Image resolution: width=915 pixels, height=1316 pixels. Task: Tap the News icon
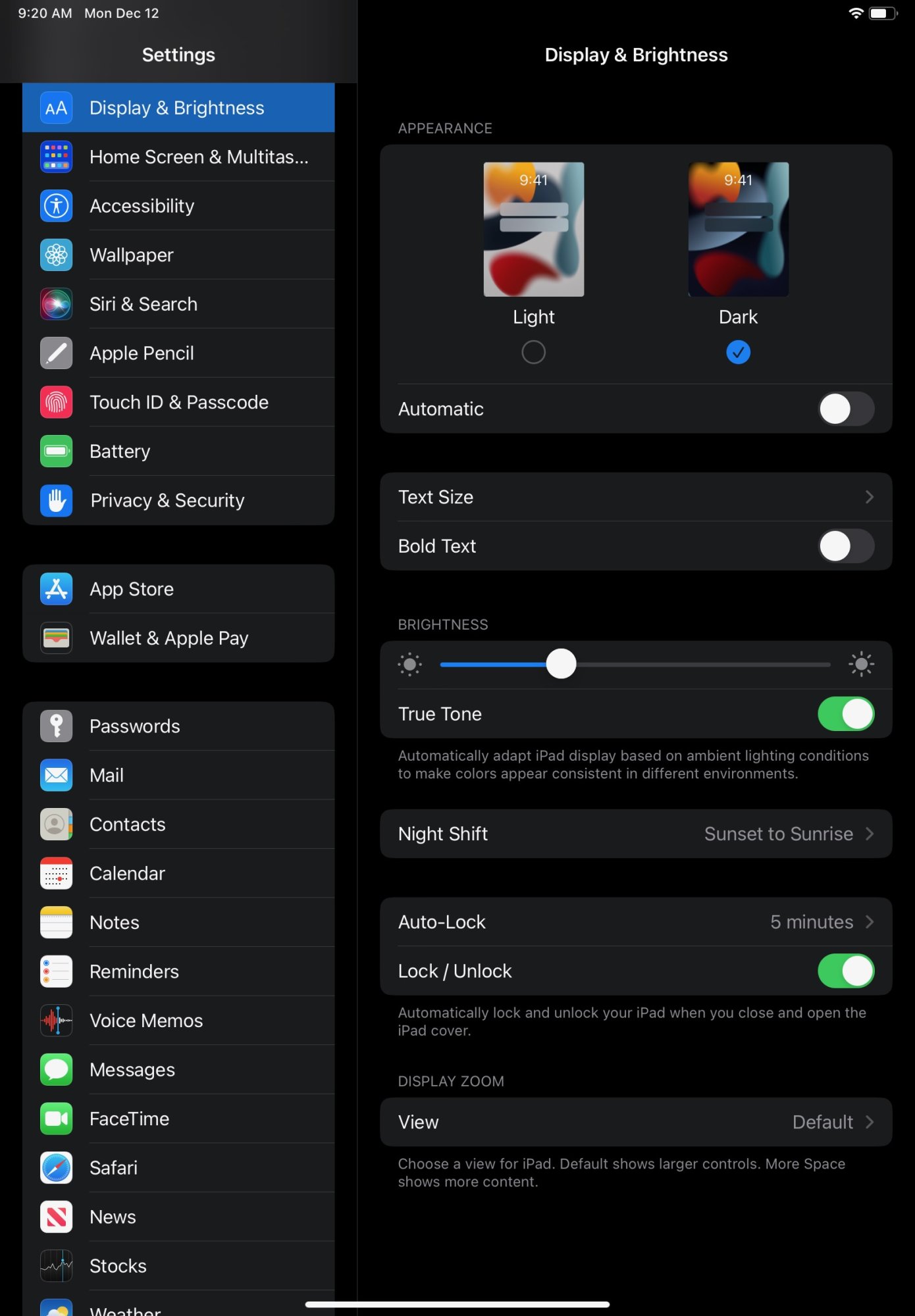[56, 1217]
